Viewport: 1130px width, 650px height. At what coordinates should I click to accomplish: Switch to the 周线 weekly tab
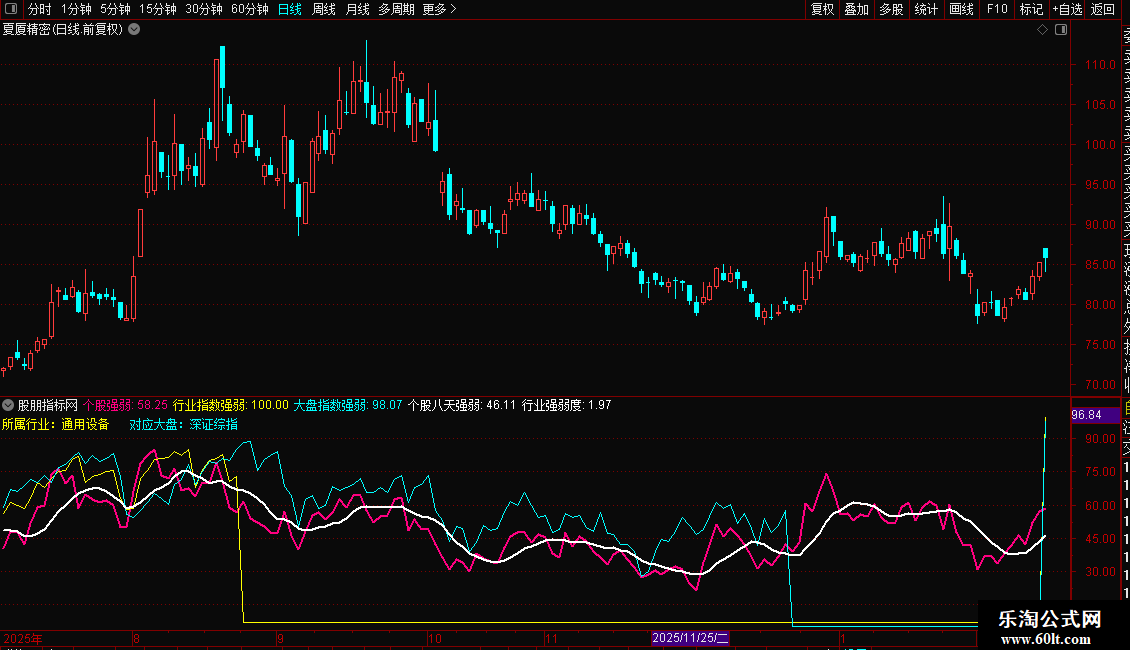coord(324,10)
